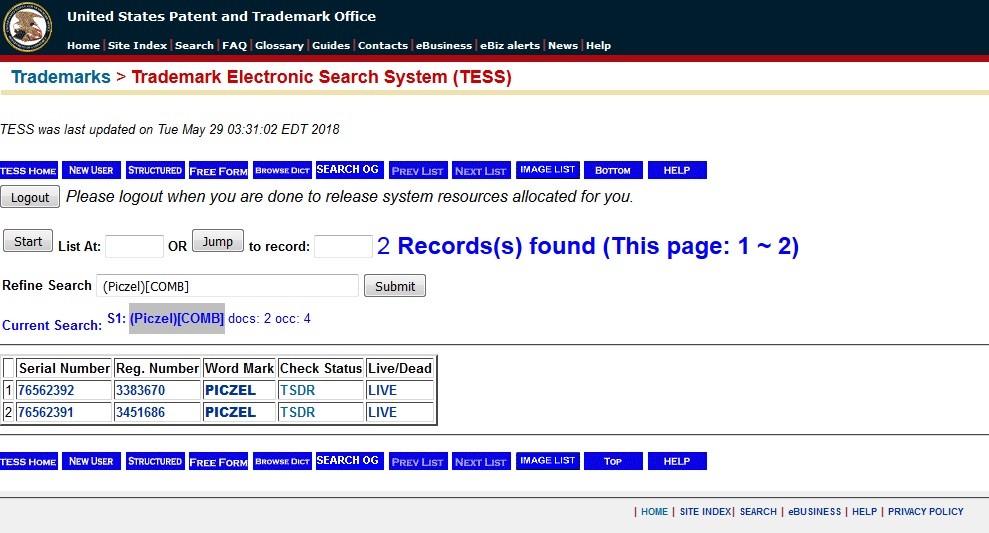989x533 pixels.
Task: Open eBiz alerts in the top navigation
Action: point(510,45)
